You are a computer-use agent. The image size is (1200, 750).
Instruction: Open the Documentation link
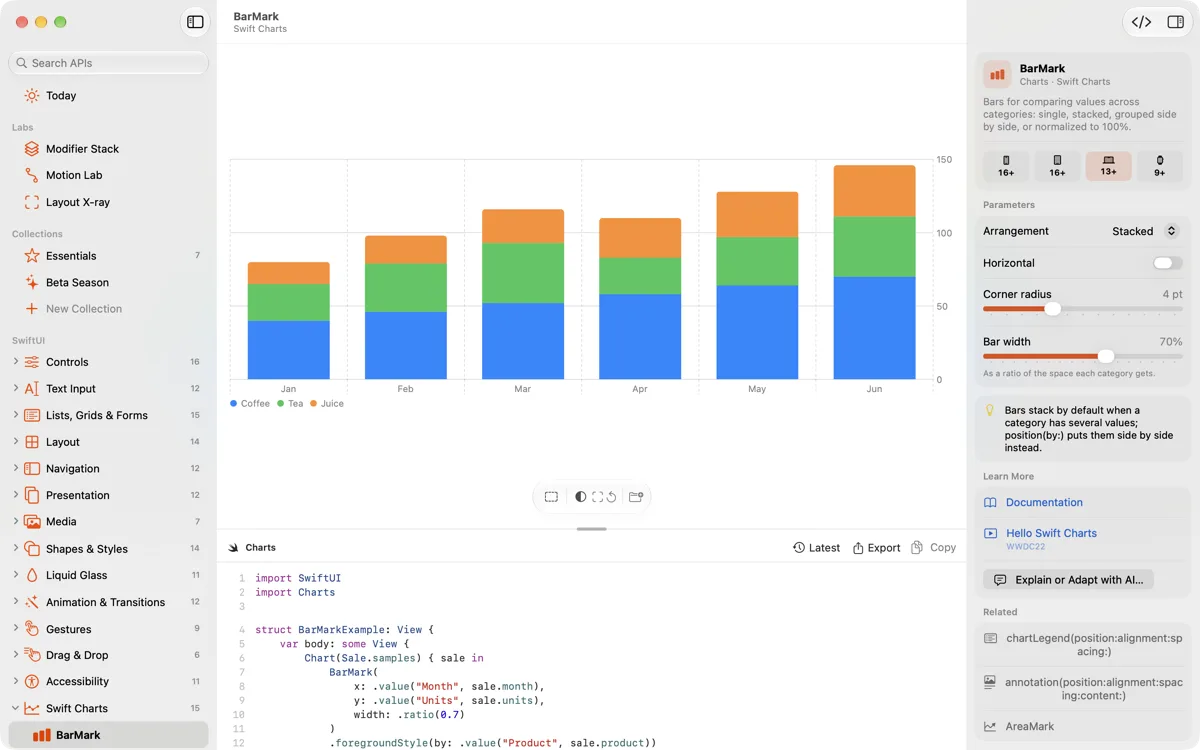click(x=1044, y=503)
